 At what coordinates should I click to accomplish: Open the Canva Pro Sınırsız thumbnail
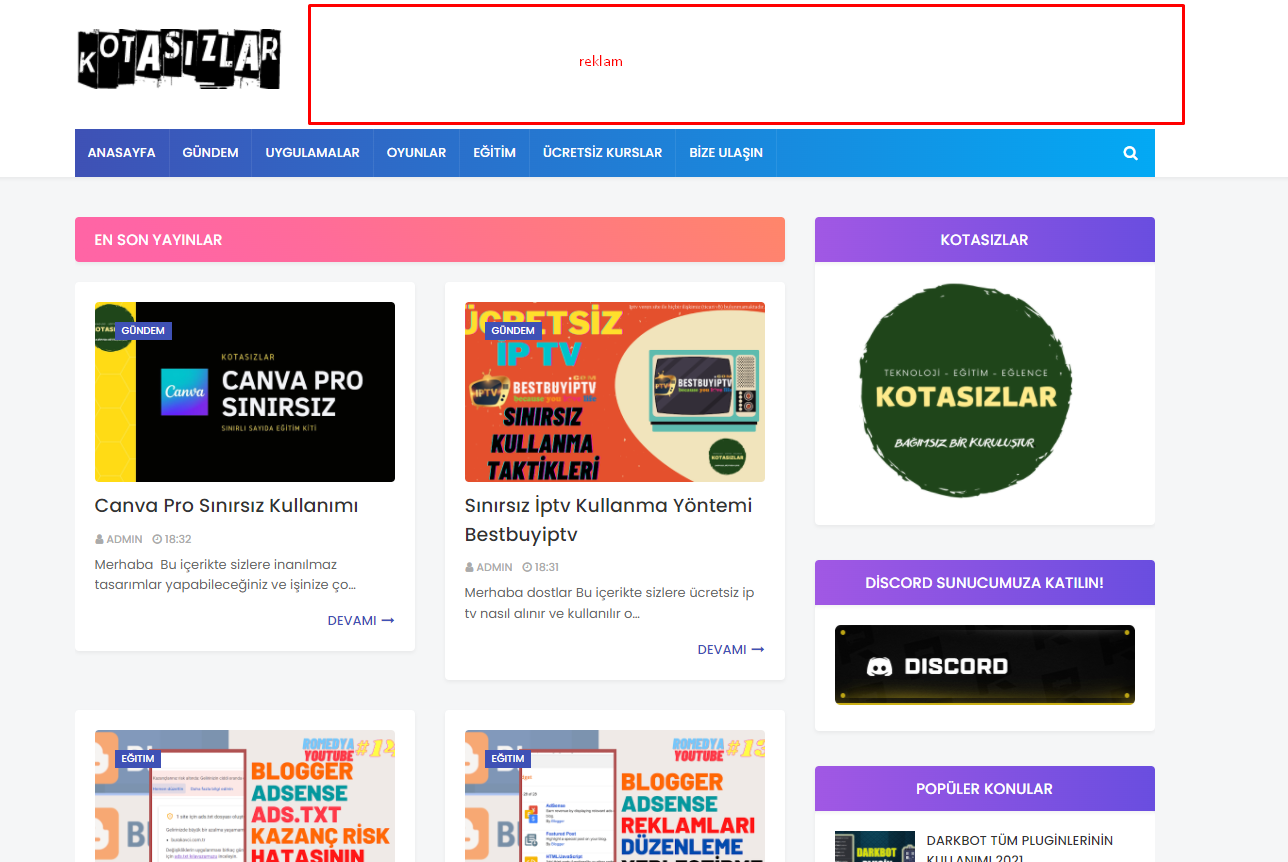pyautogui.click(x=245, y=392)
